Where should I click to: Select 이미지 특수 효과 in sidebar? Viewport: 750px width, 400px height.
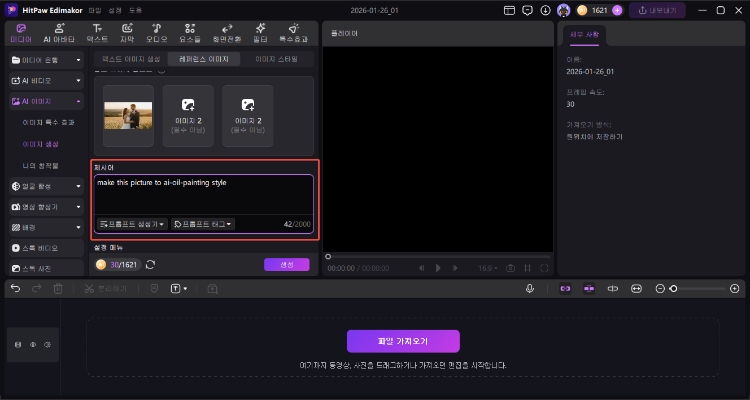(48, 122)
